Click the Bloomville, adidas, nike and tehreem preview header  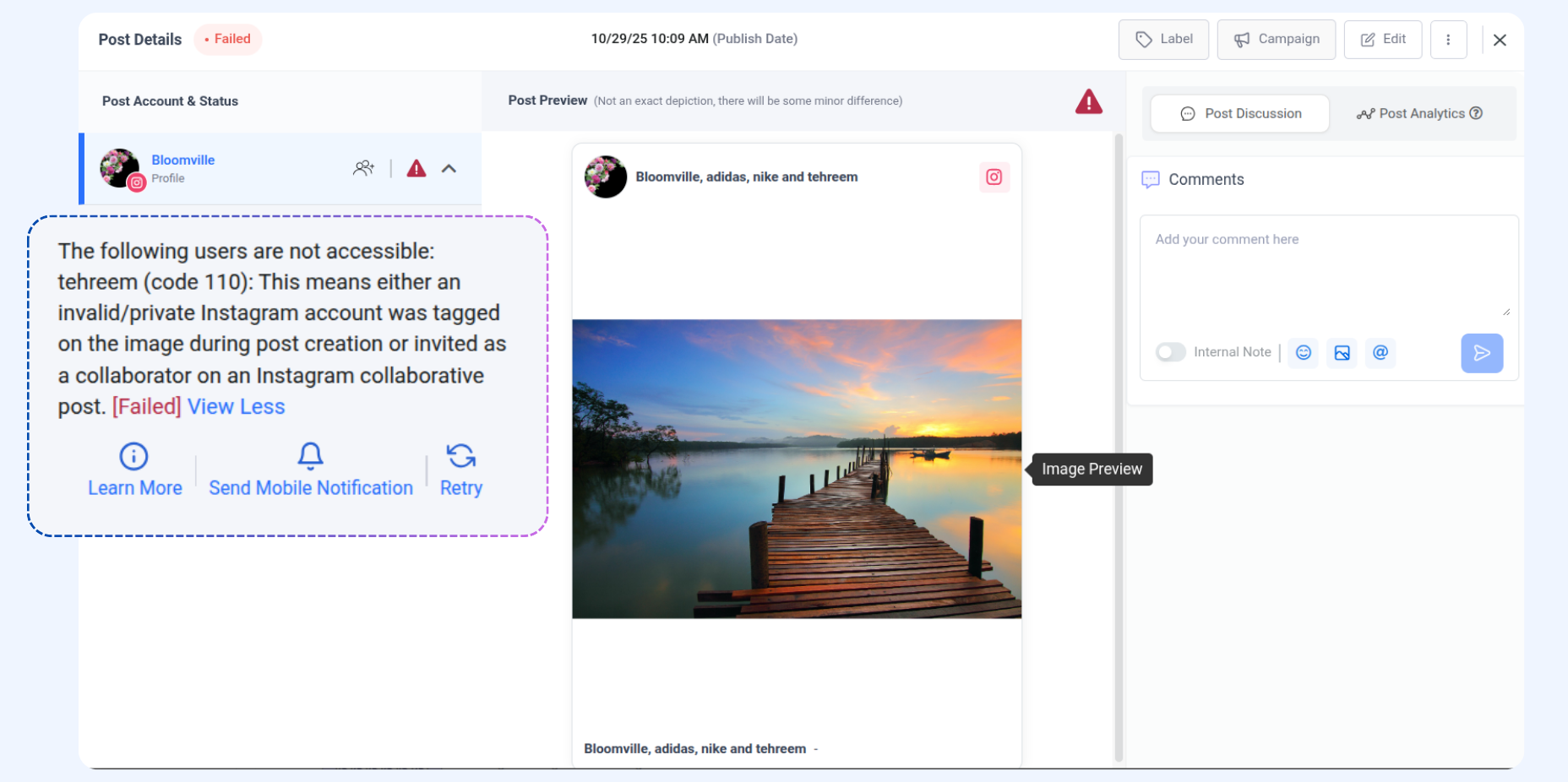click(747, 177)
